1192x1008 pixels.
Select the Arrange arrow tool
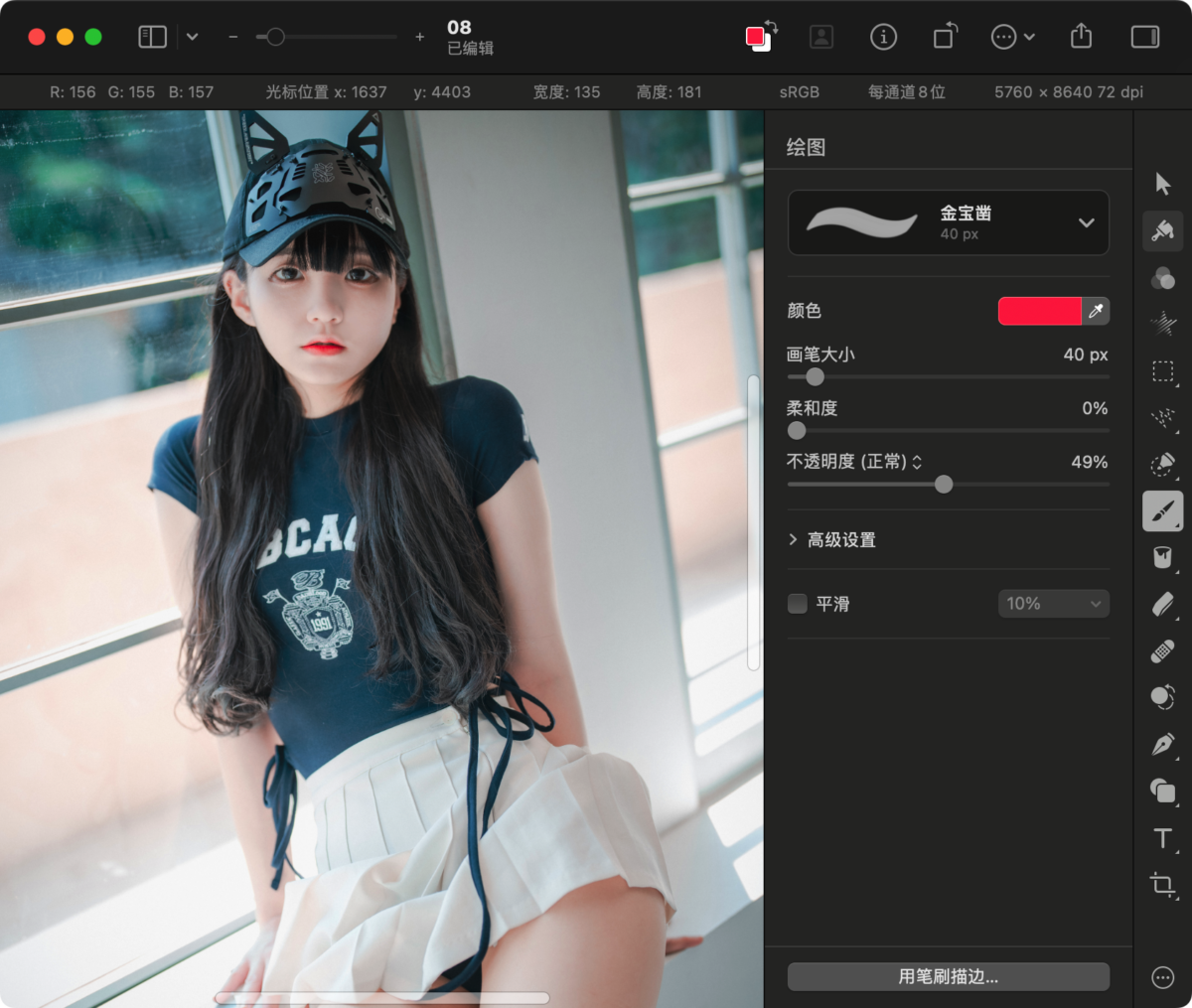[1163, 184]
